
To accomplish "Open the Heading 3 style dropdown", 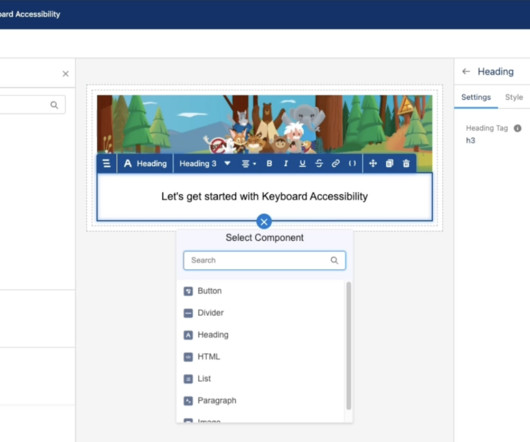I will coord(204,164).
